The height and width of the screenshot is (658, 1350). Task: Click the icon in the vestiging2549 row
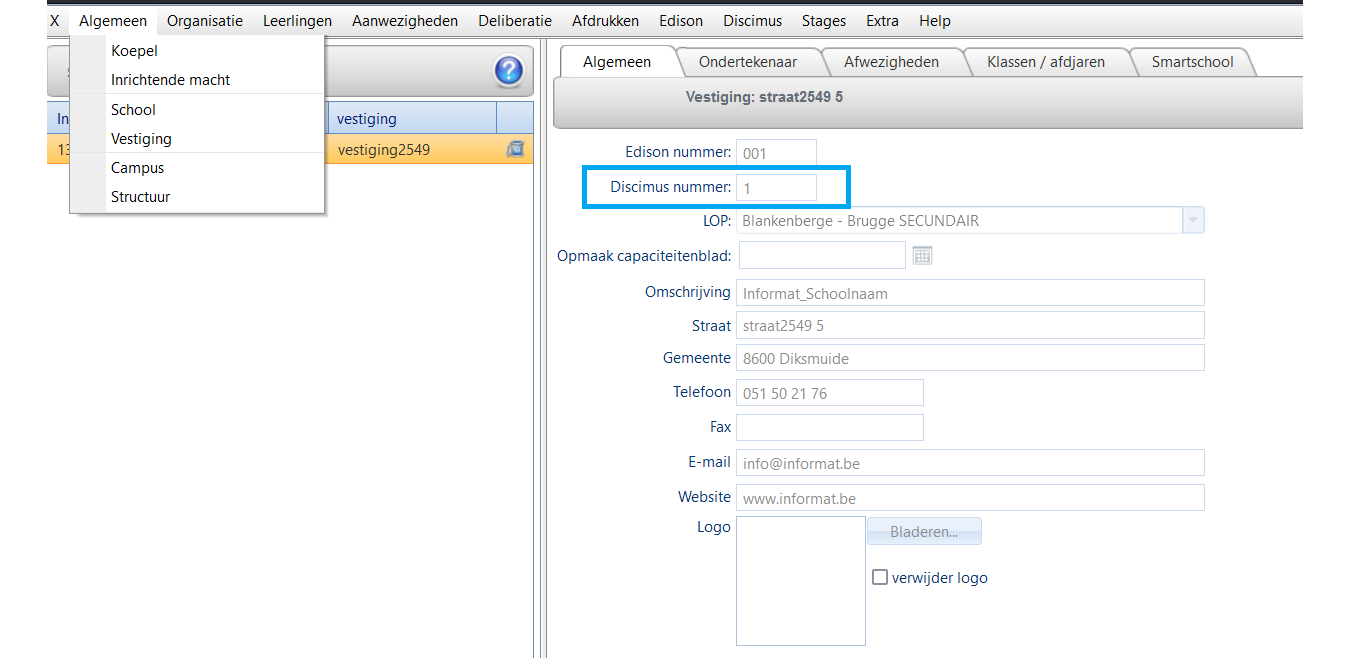click(x=515, y=149)
